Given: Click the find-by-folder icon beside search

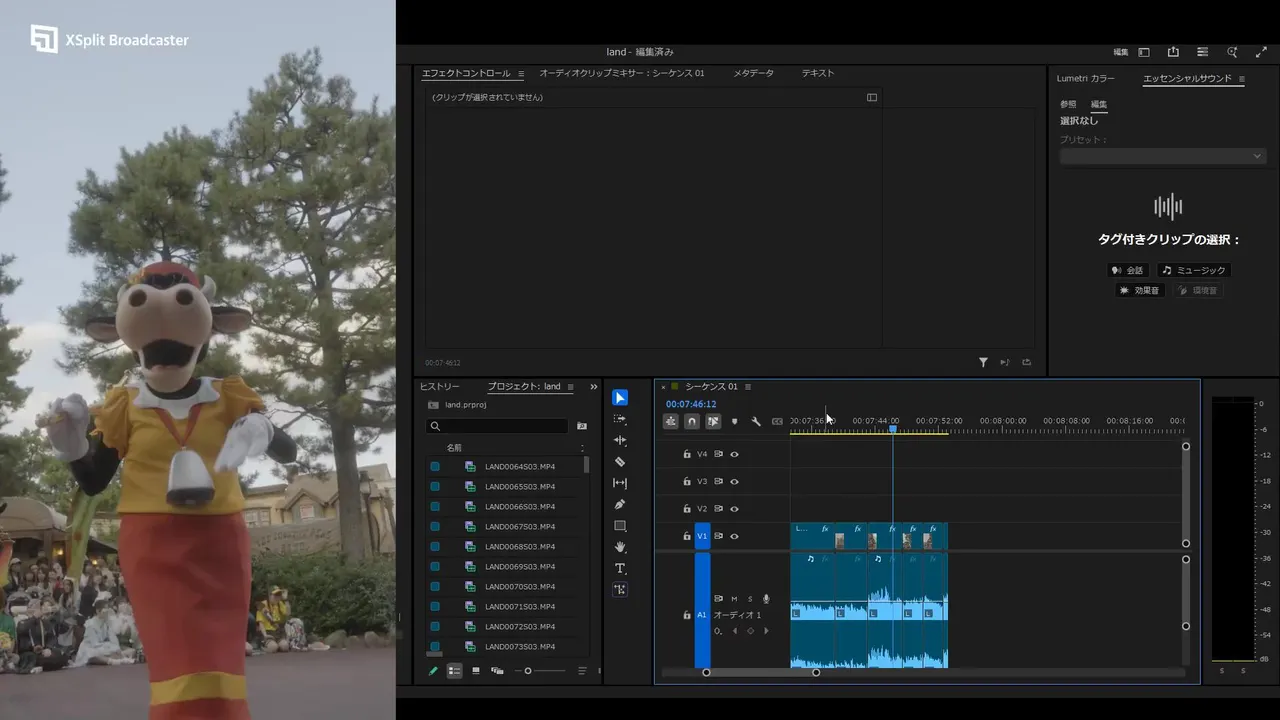Looking at the screenshot, I should pyautogui.click(x=582, y=426).
